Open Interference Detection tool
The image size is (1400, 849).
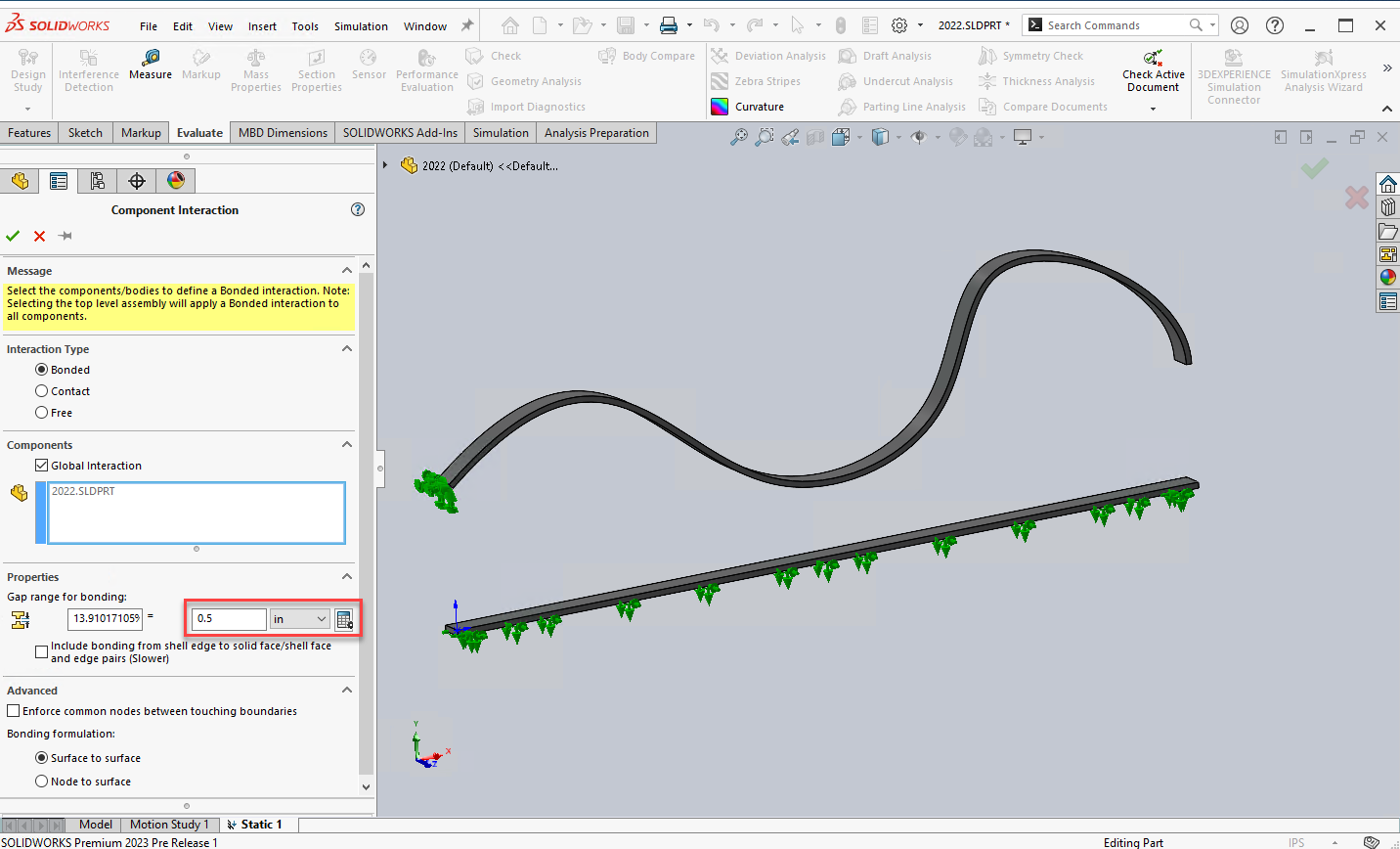click(88, 68)
